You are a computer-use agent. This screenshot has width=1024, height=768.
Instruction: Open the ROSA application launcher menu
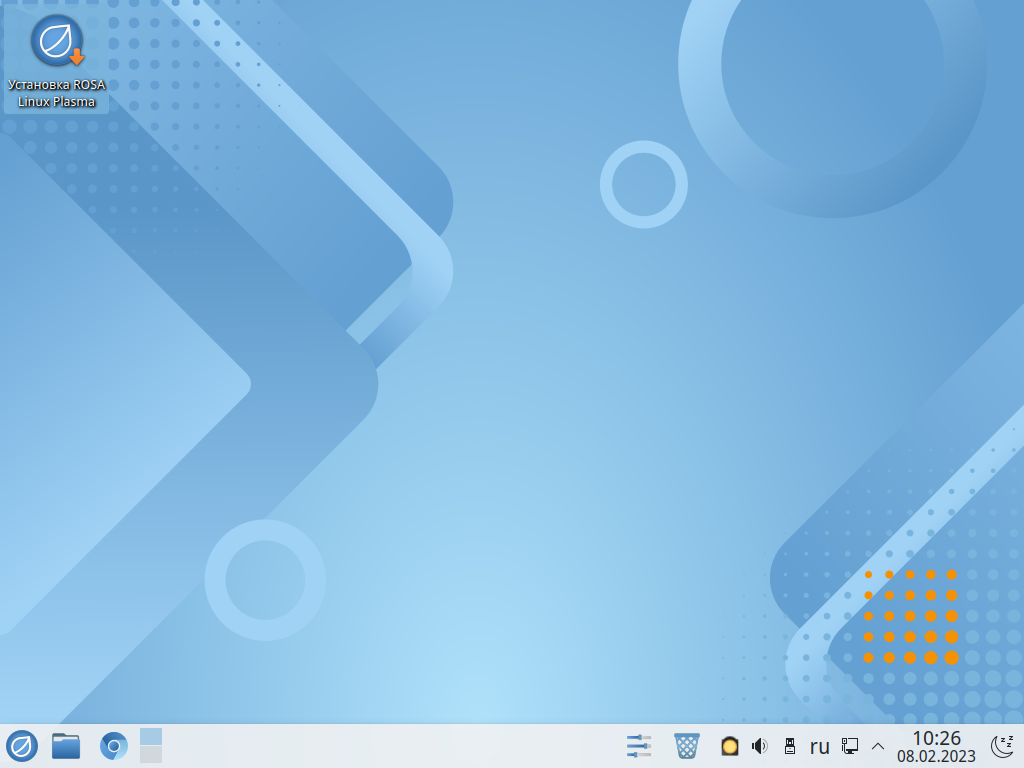click(x=22, y=746)
